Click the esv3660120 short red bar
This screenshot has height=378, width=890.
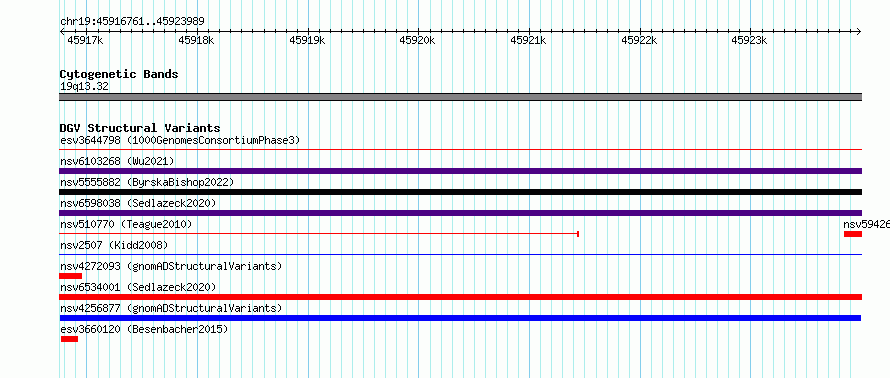click(69, 339)
